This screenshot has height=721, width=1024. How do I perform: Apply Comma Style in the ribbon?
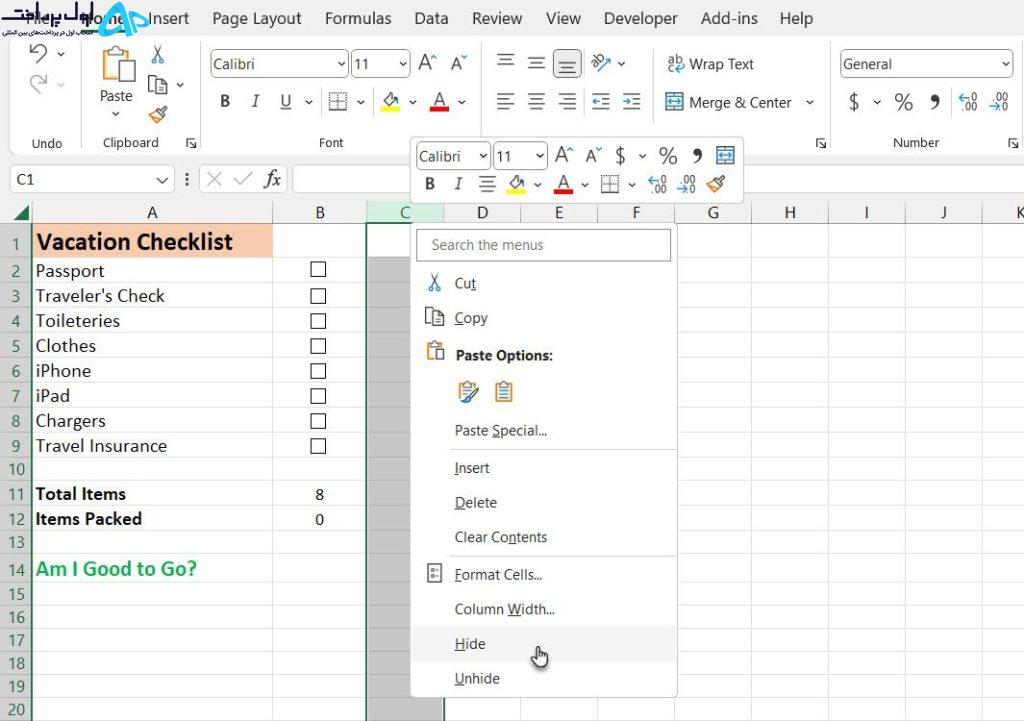(935, 102)
